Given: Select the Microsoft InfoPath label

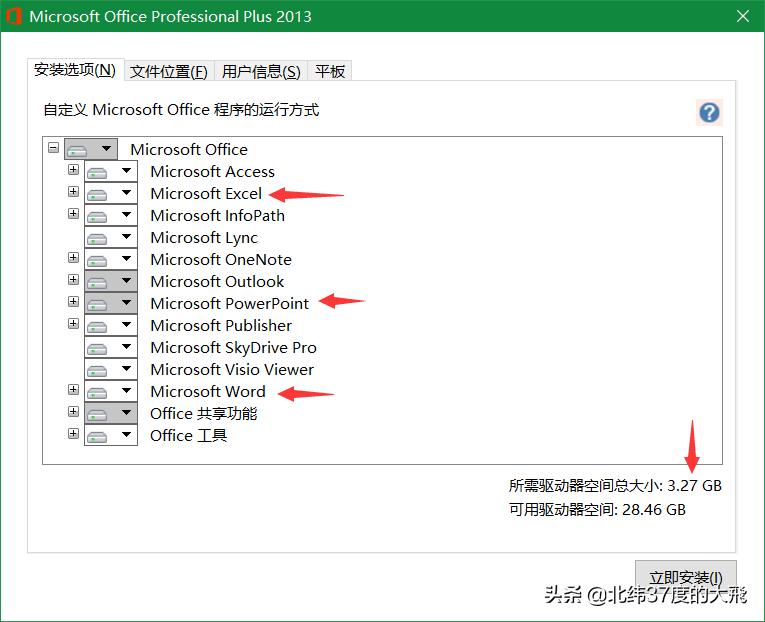Looking at the screenshot, I should [218, 215].
